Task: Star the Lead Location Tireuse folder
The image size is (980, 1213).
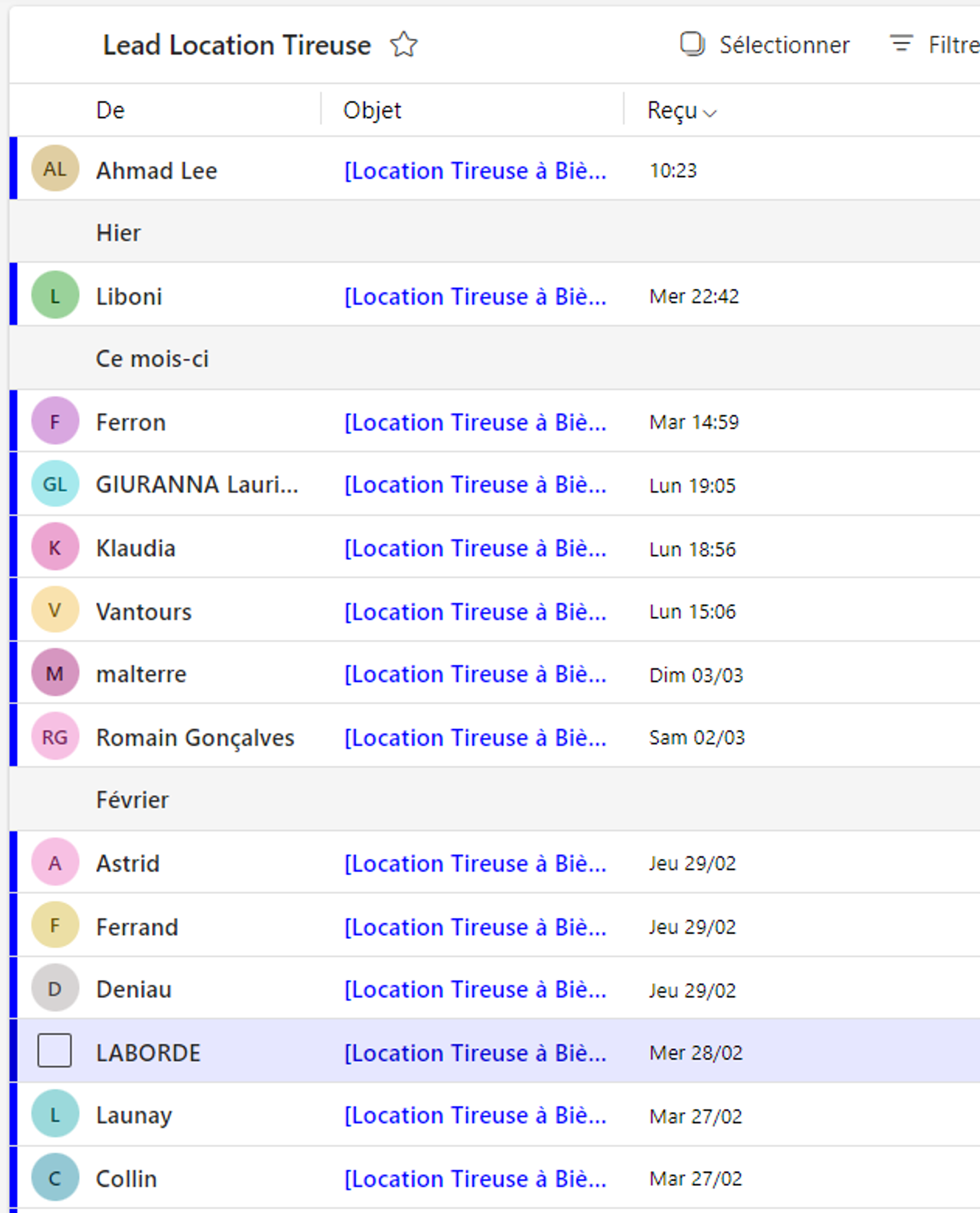Action: tap(404, 45)
